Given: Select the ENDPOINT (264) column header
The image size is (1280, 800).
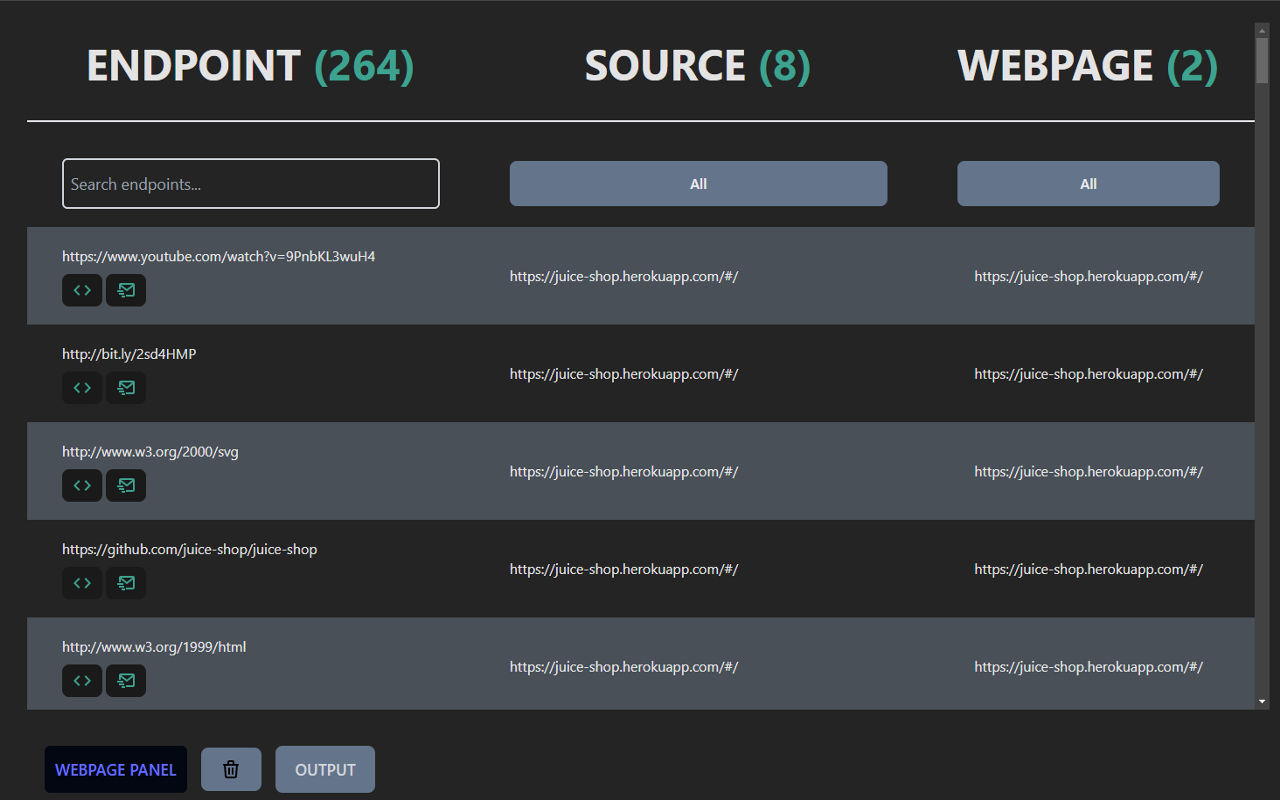Looking at the screenshot, I should (x=249, y=65).
